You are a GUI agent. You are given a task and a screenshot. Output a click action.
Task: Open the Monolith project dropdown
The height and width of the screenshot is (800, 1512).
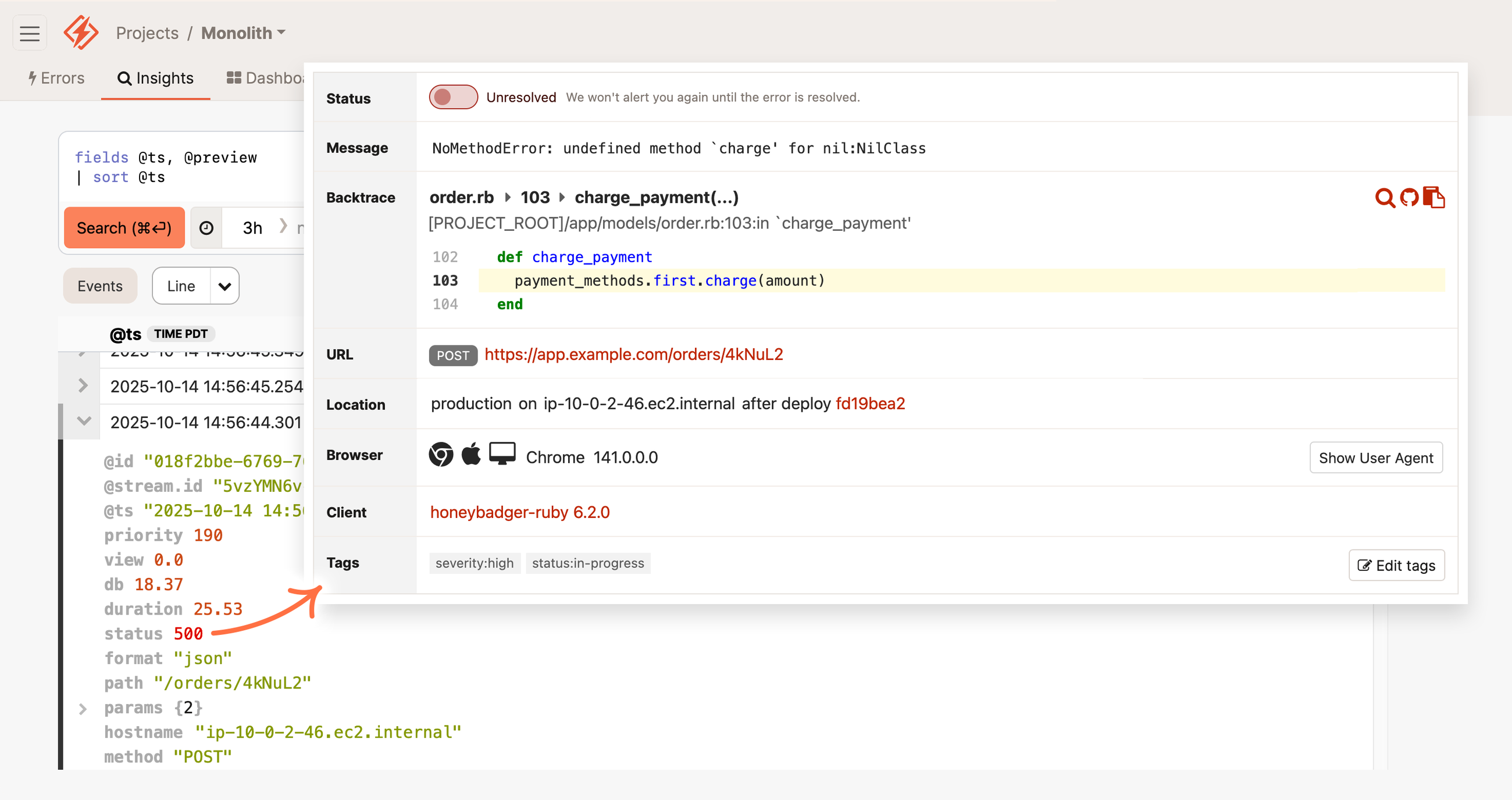242,33
